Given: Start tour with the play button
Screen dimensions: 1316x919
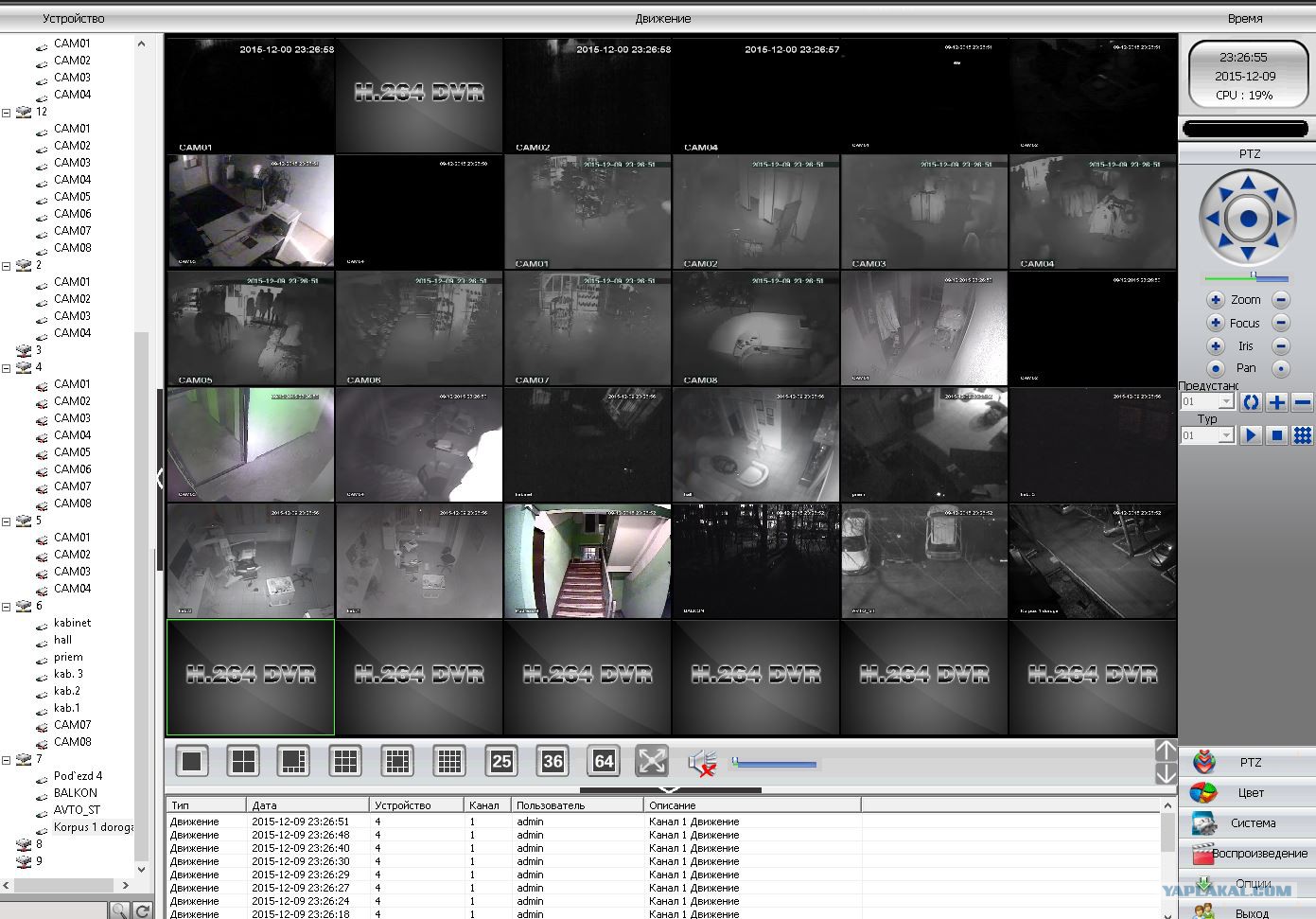Looking at the screenshot, I should pyautogui.click(x=1251, y=435).
